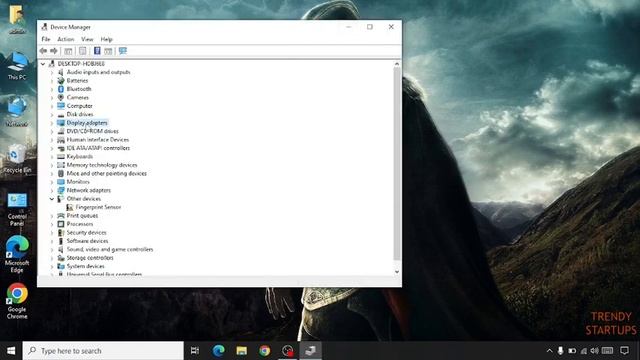The image size is (640, 360).
Task: Expand the Keyboards category
Action: click(x=52, y=157)
